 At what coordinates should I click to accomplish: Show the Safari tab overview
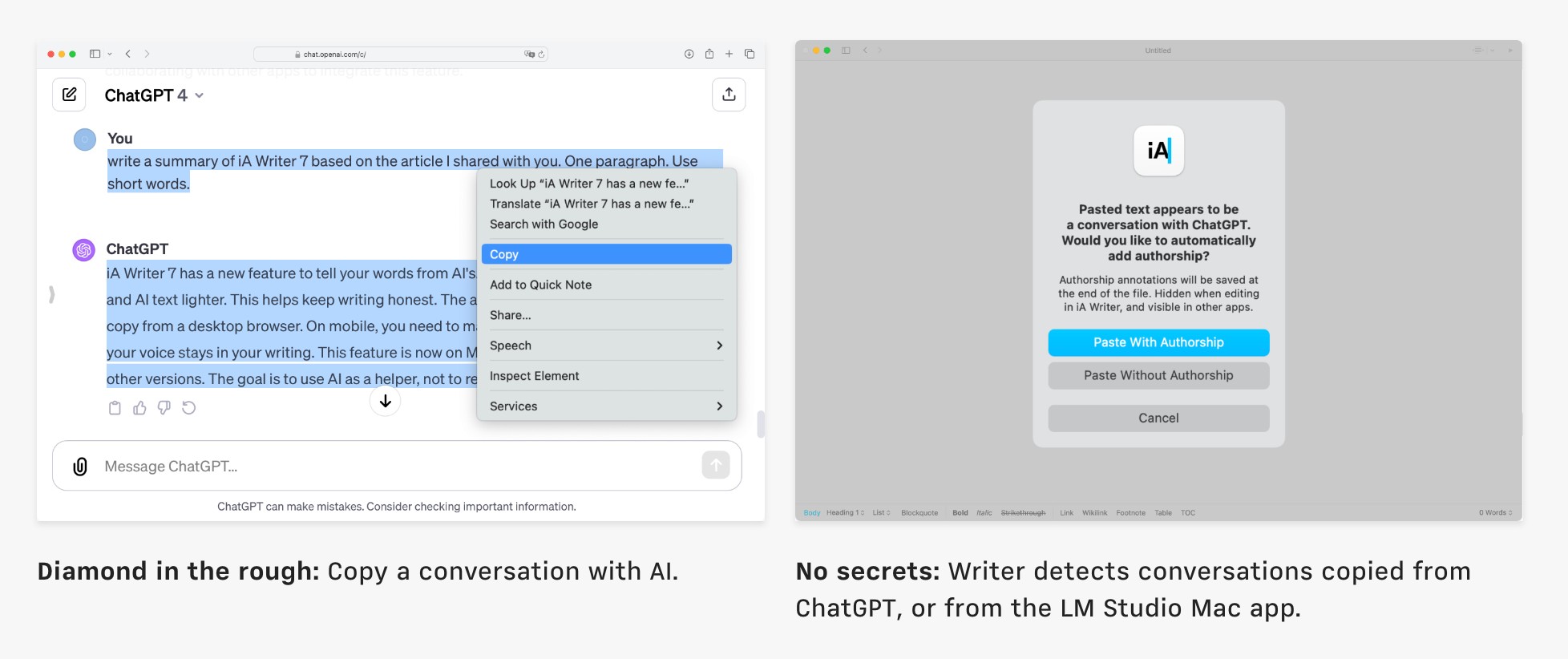(x=750, y=54)
